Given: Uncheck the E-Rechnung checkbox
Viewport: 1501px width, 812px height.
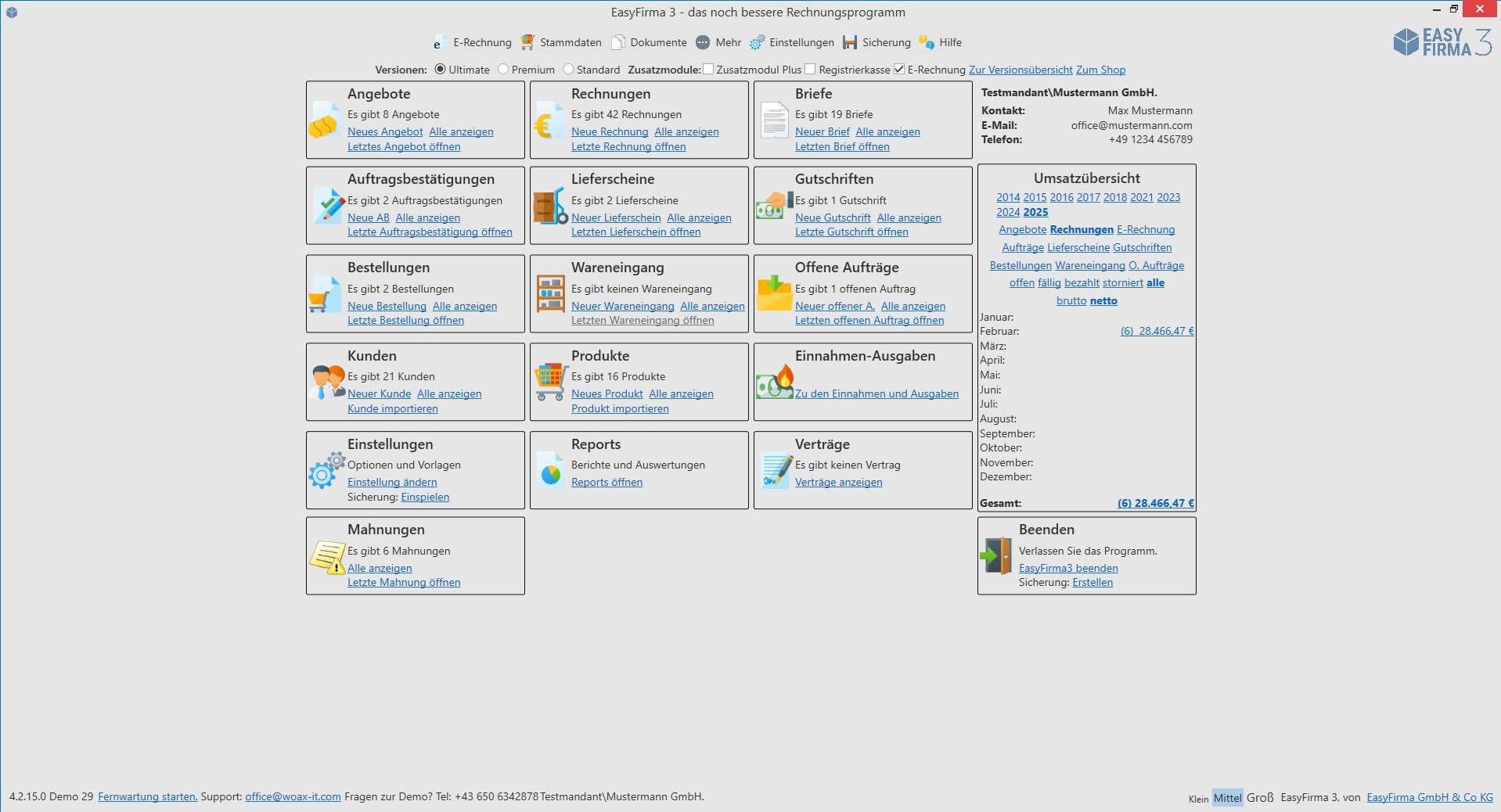Looking at the screenshot, I should 899,70.
